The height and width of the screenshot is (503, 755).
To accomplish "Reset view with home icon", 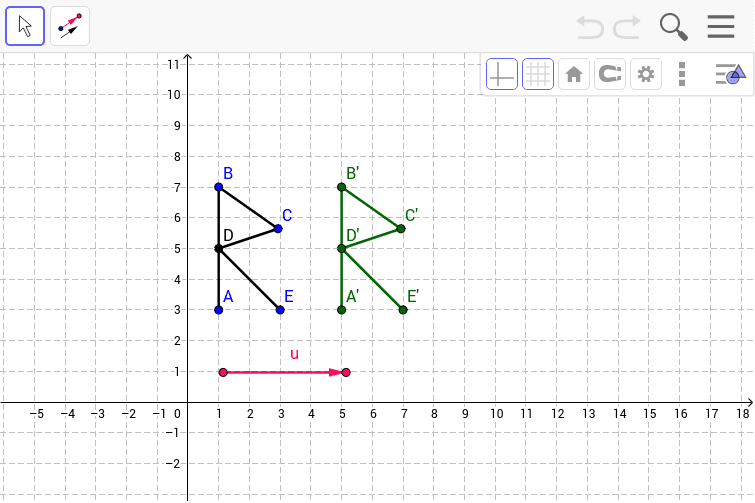I will pyautogui.click(x=574, y=74).
